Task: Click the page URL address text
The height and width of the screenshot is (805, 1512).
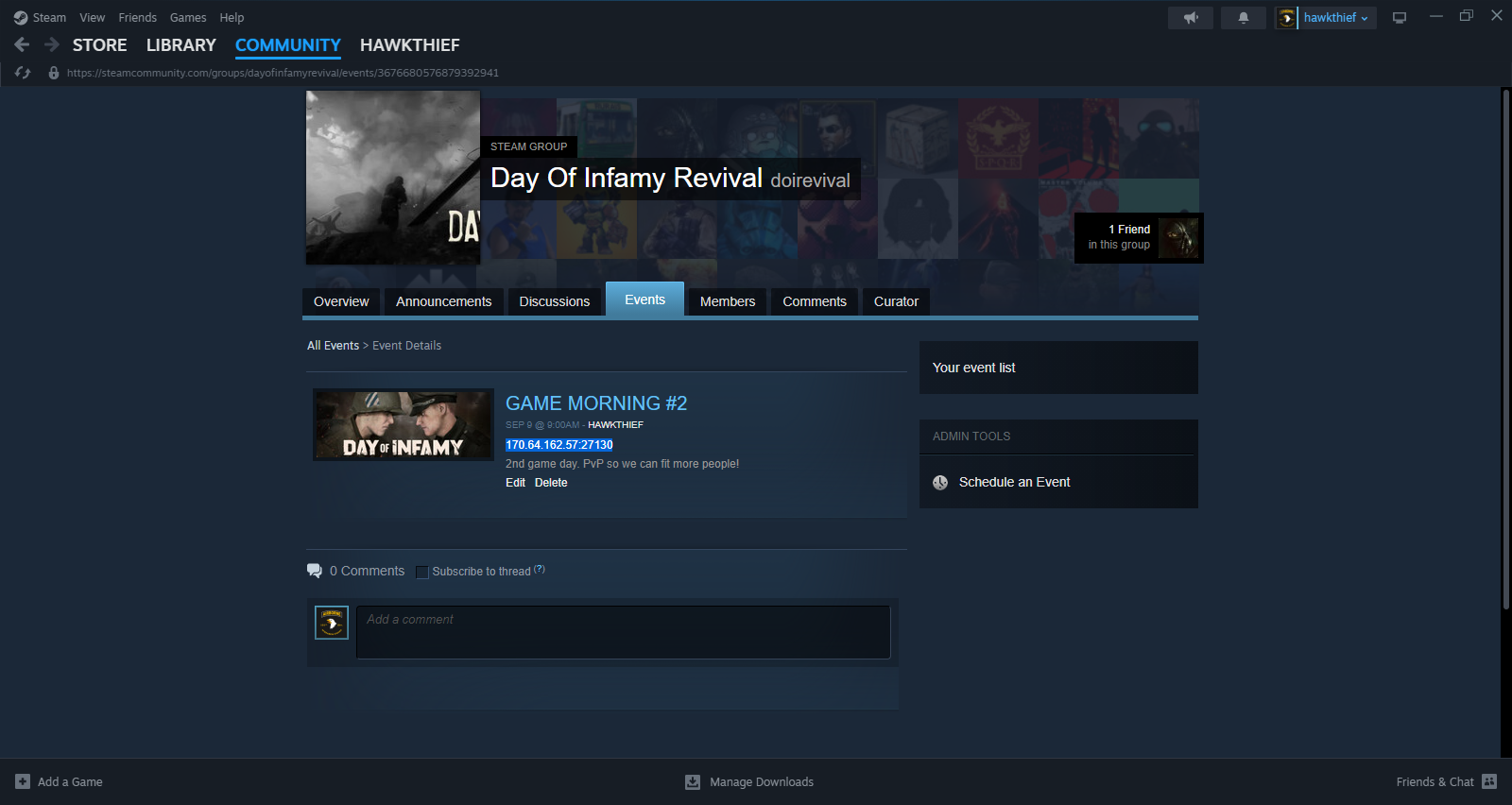Action: [283, 73]
